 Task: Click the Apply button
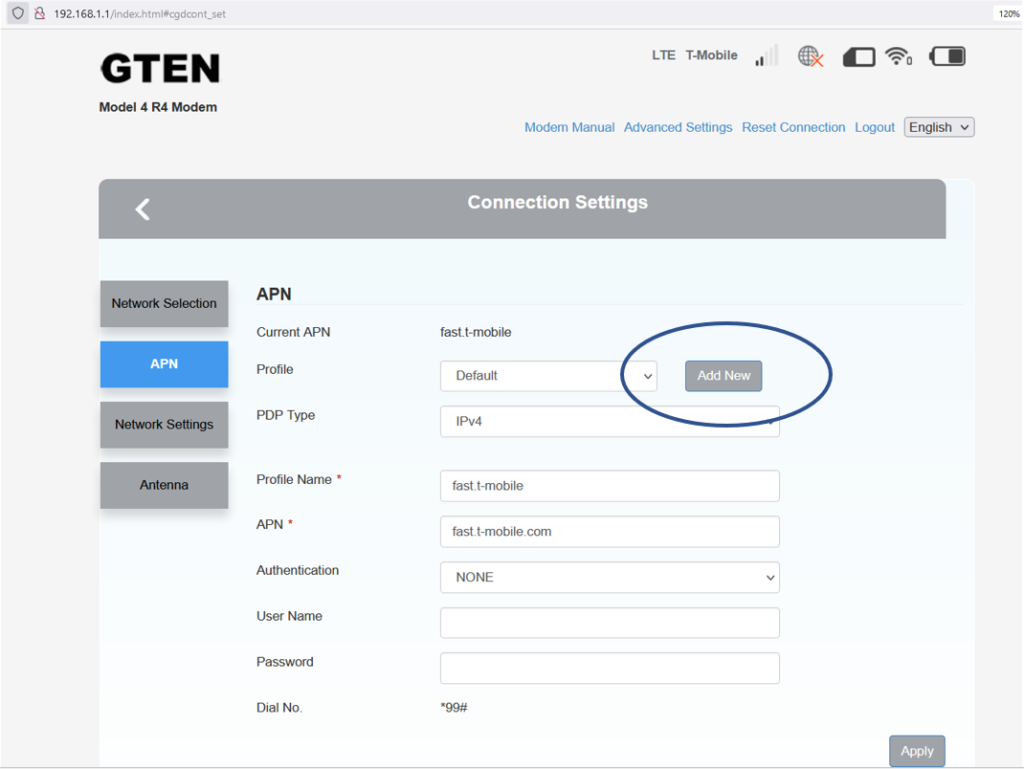click(x=916, y=751)
